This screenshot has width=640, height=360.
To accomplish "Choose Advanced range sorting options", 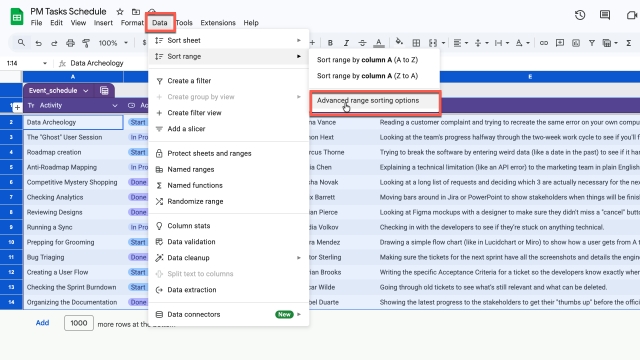I will [x=375, y=101].
